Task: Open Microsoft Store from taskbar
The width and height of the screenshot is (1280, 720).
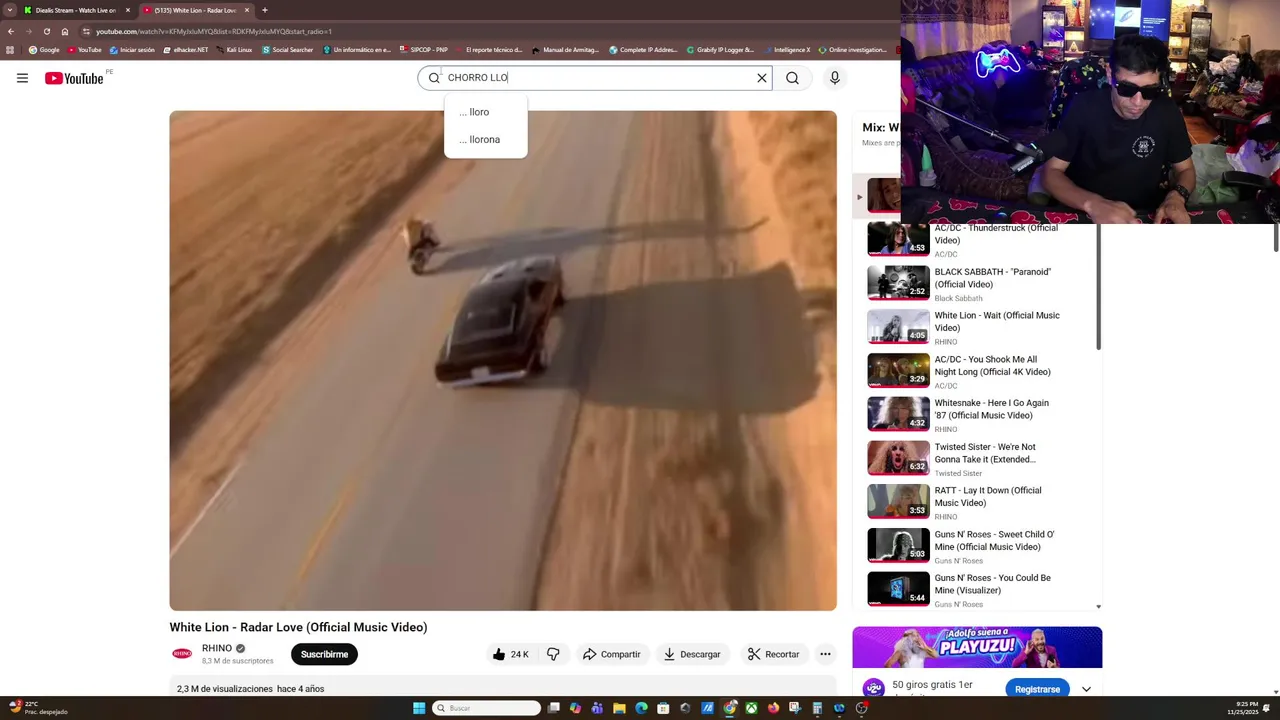Action: 663,708
